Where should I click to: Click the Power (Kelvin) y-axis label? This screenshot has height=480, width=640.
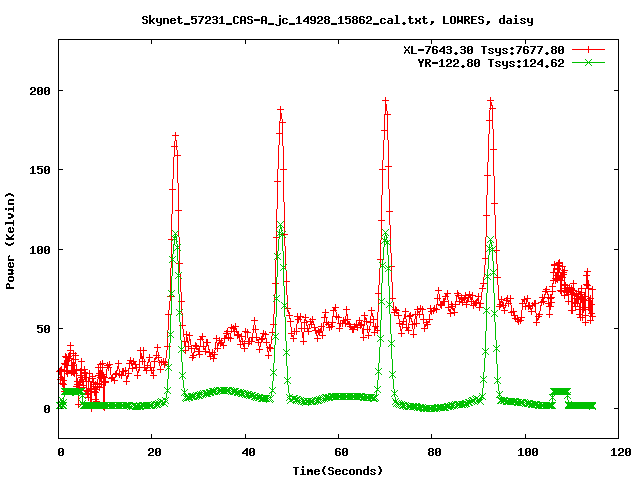tap(10, 241)
